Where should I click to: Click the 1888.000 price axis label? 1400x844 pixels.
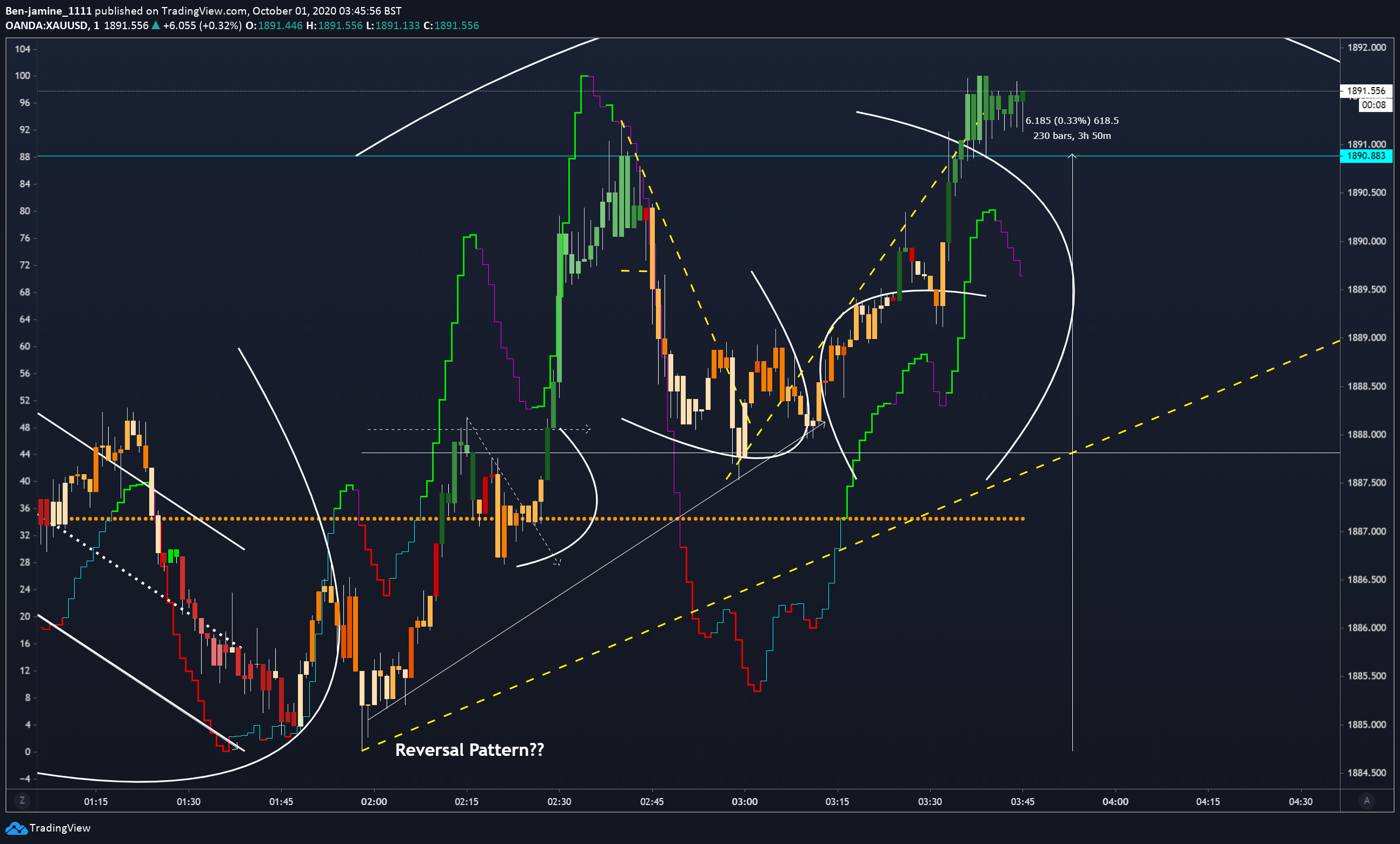pos(1366,435)
